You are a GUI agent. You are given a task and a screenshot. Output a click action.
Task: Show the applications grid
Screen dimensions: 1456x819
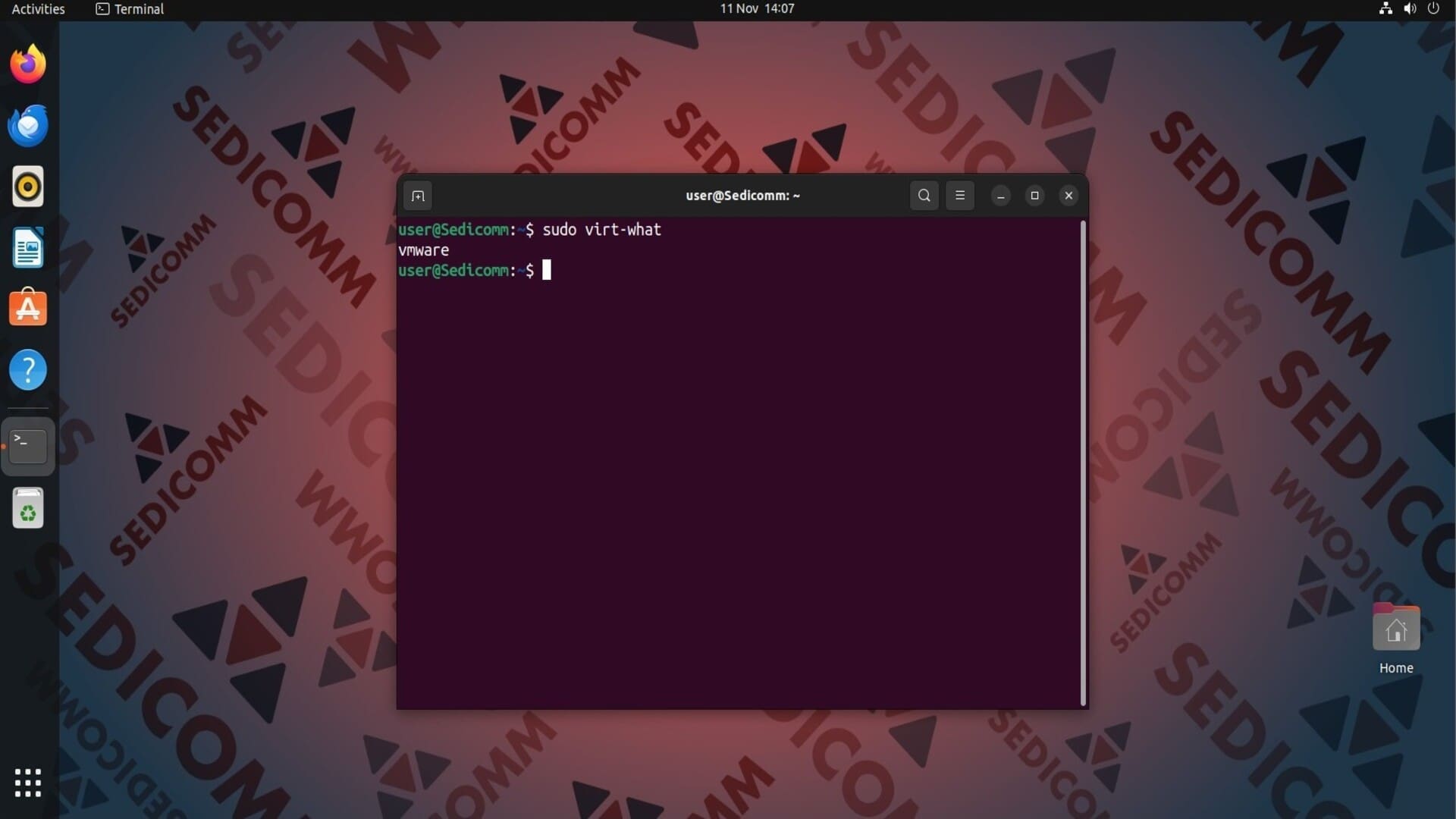pyautogui.click(x=28, y=783)
